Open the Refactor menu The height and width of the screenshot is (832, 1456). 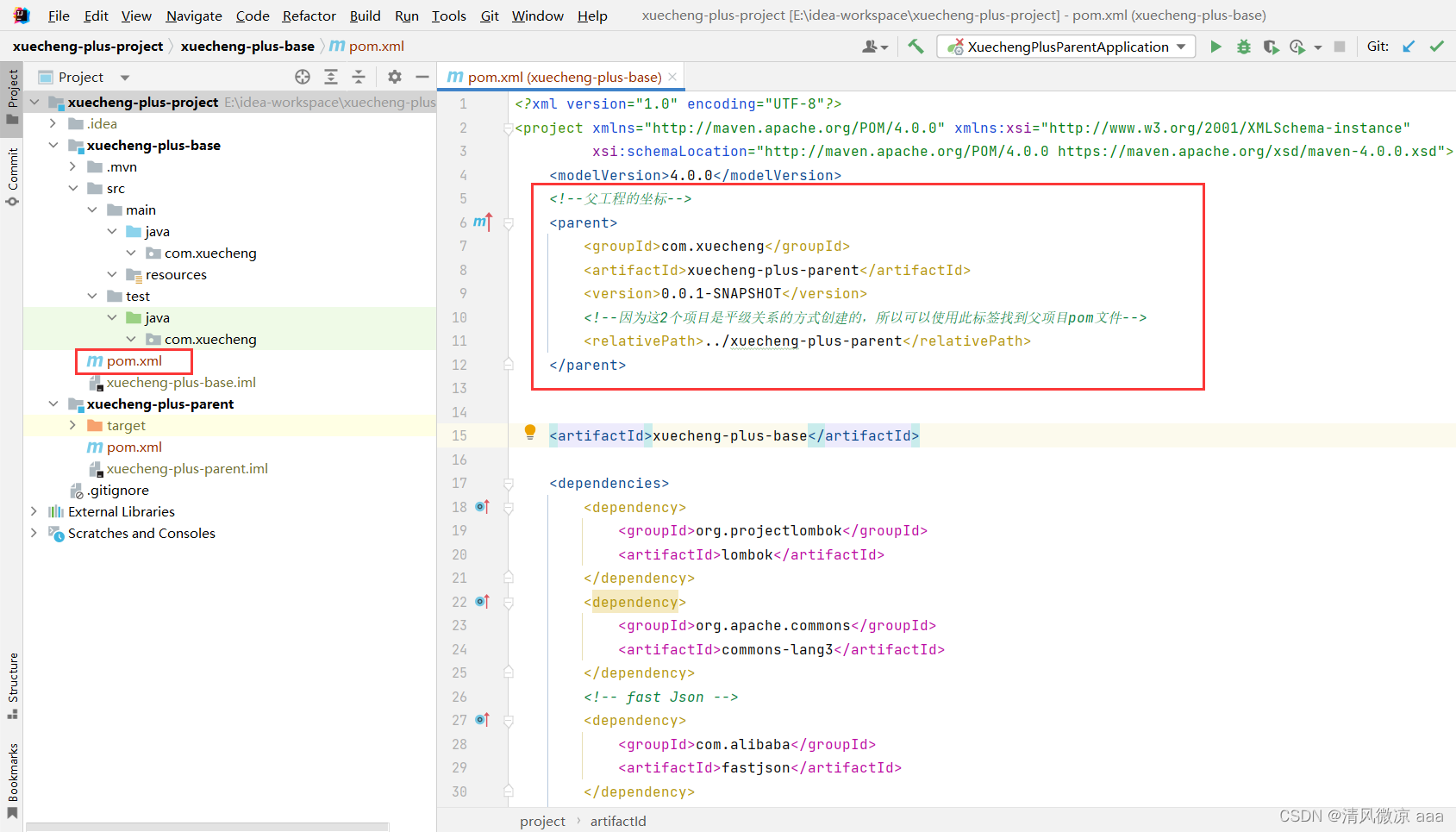click(309, 16)
